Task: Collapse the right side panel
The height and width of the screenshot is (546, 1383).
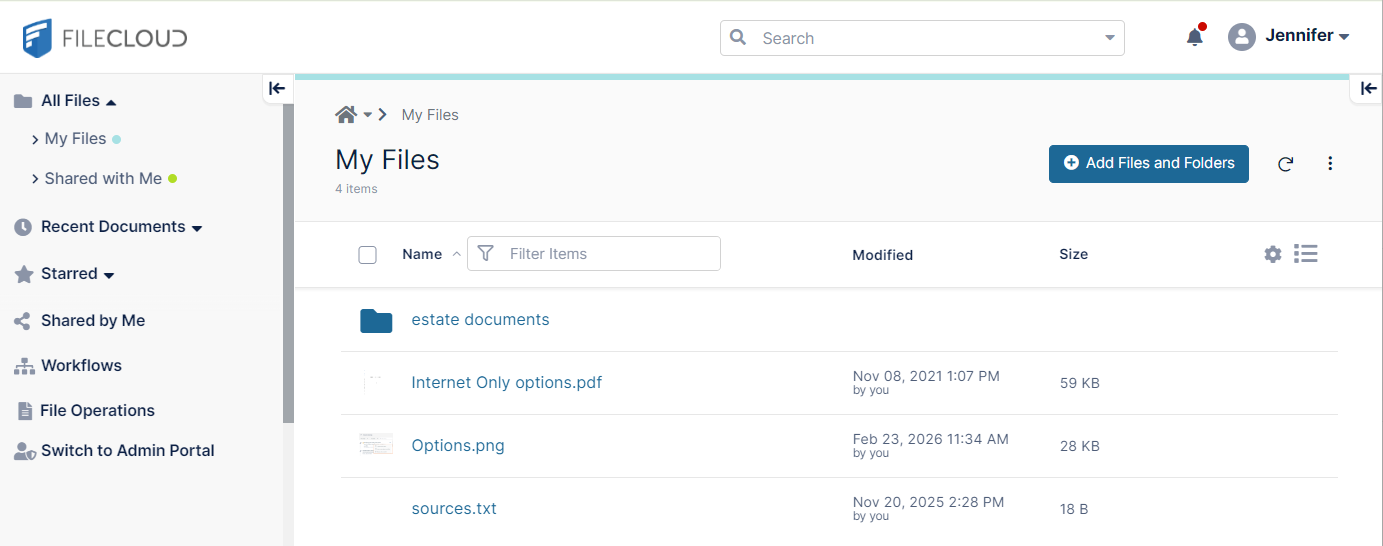Action: (x=1368, y=88)
